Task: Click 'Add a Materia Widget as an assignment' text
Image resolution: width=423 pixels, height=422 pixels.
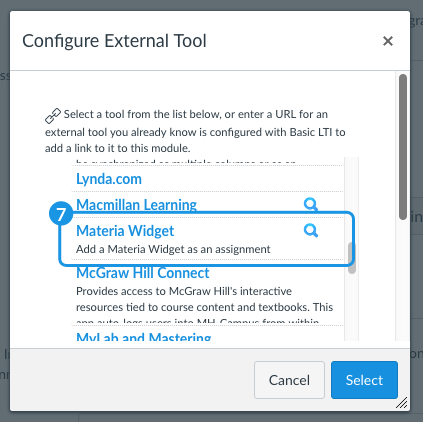Action: tap(173, 249)
